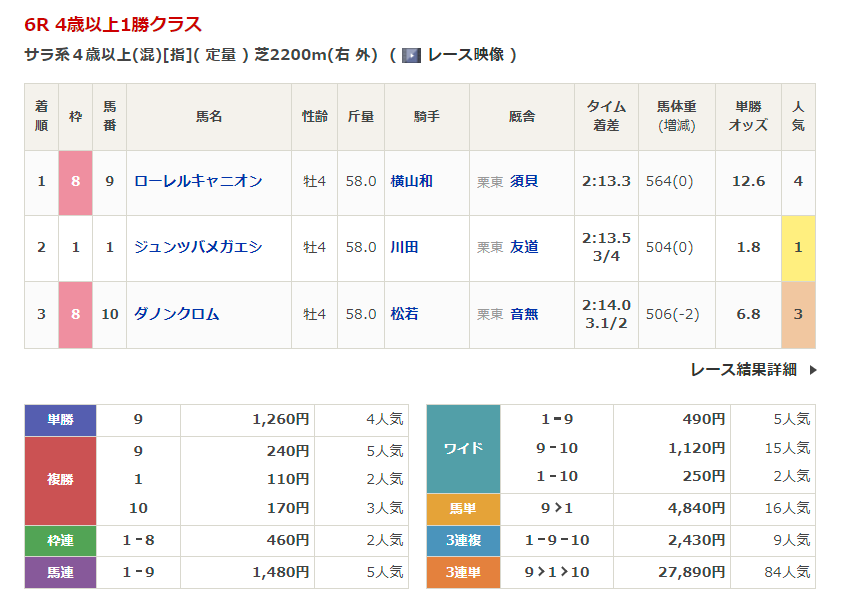The height and width of the screenshot is (601, 842).
Task: Click the purple 馬連 payout label
Action: [60, 573]
